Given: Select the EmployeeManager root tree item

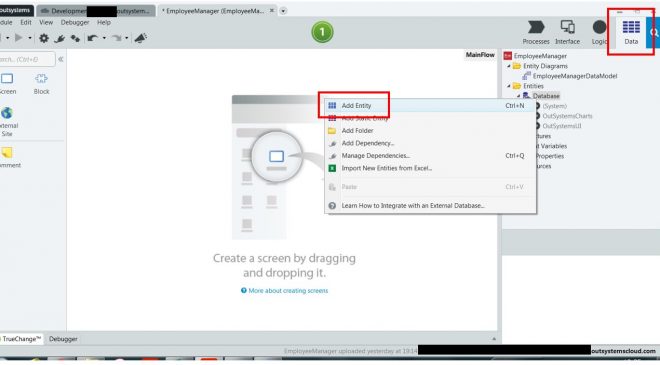Looking at the screenshot, I should click(x=540, y=56).
